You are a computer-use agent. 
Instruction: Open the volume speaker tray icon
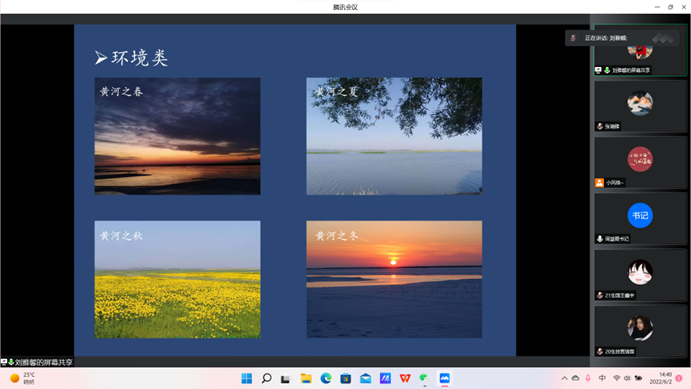pos(627,378)
